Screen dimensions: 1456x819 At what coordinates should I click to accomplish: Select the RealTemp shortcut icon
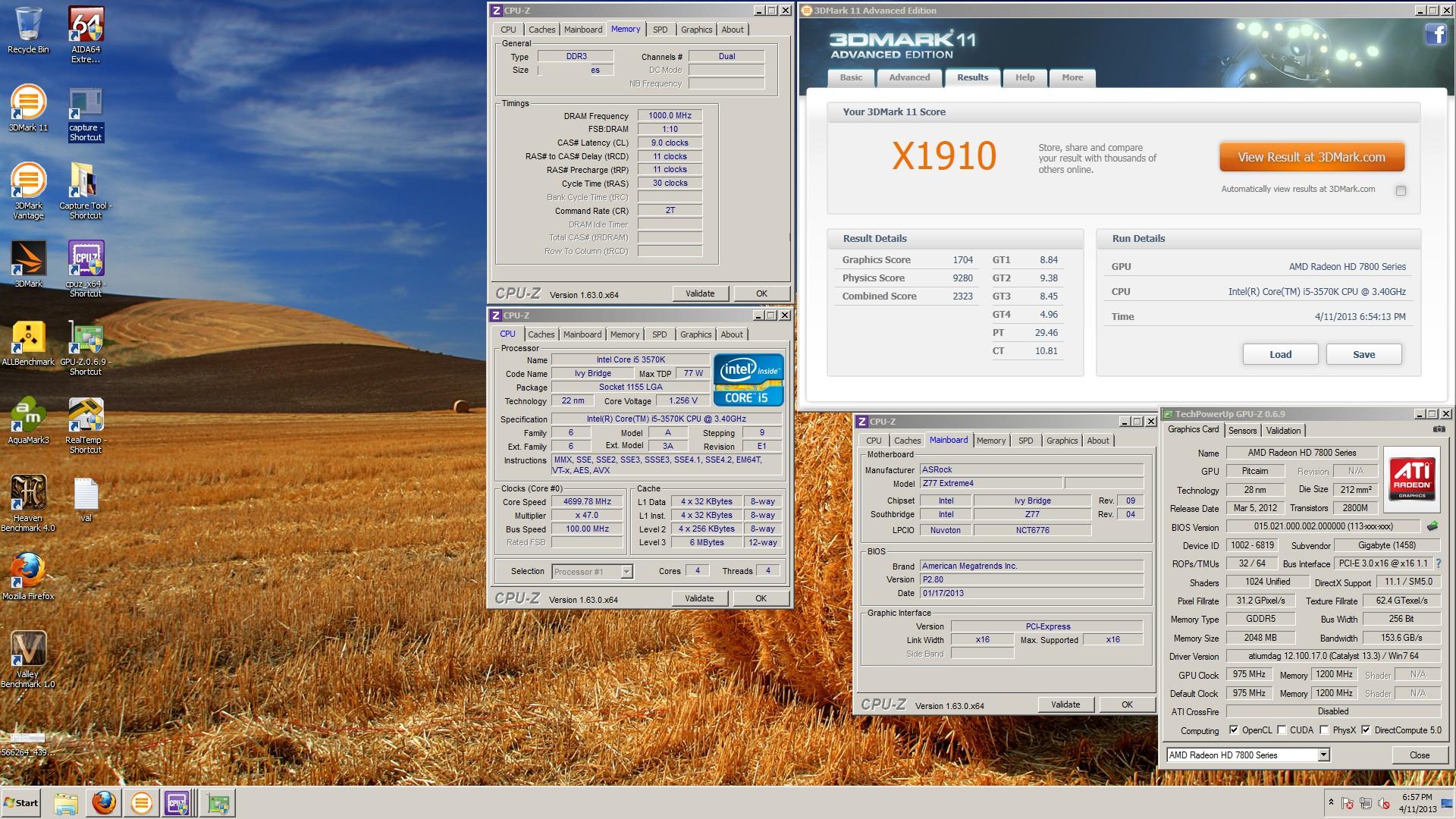pyautogui.click(x=86, y=426)
